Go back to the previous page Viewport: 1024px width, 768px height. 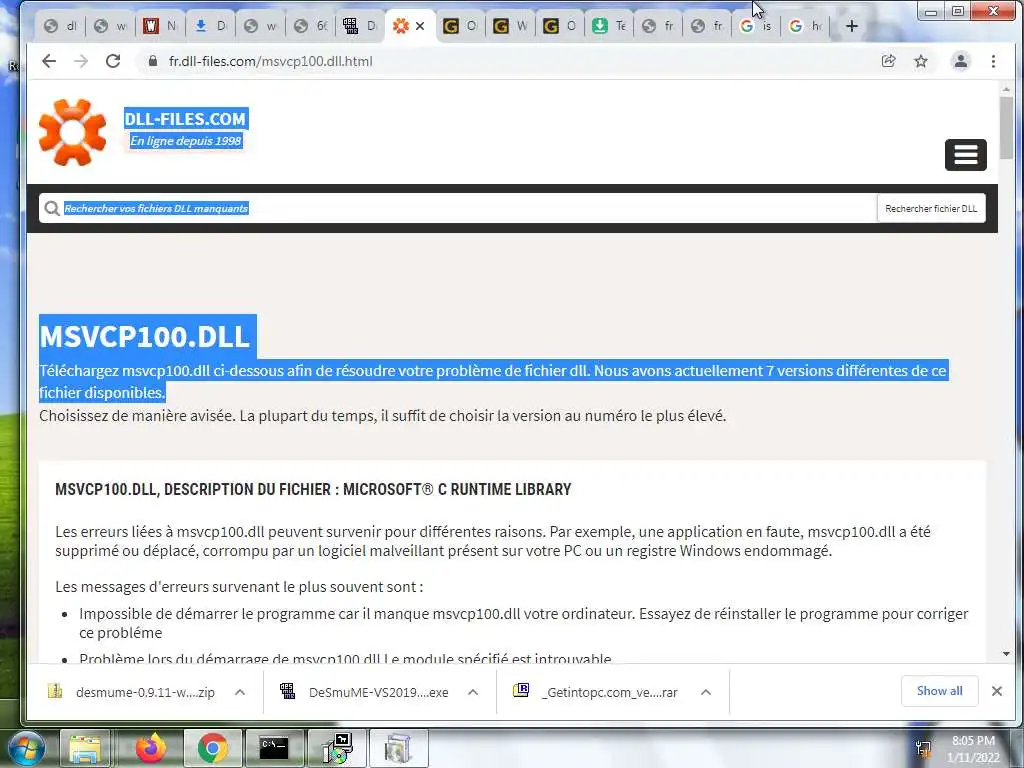49,61
